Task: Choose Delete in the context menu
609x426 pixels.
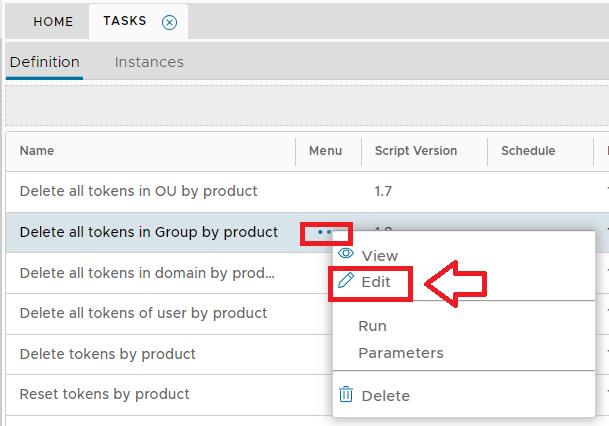Action: coord(385,396)
